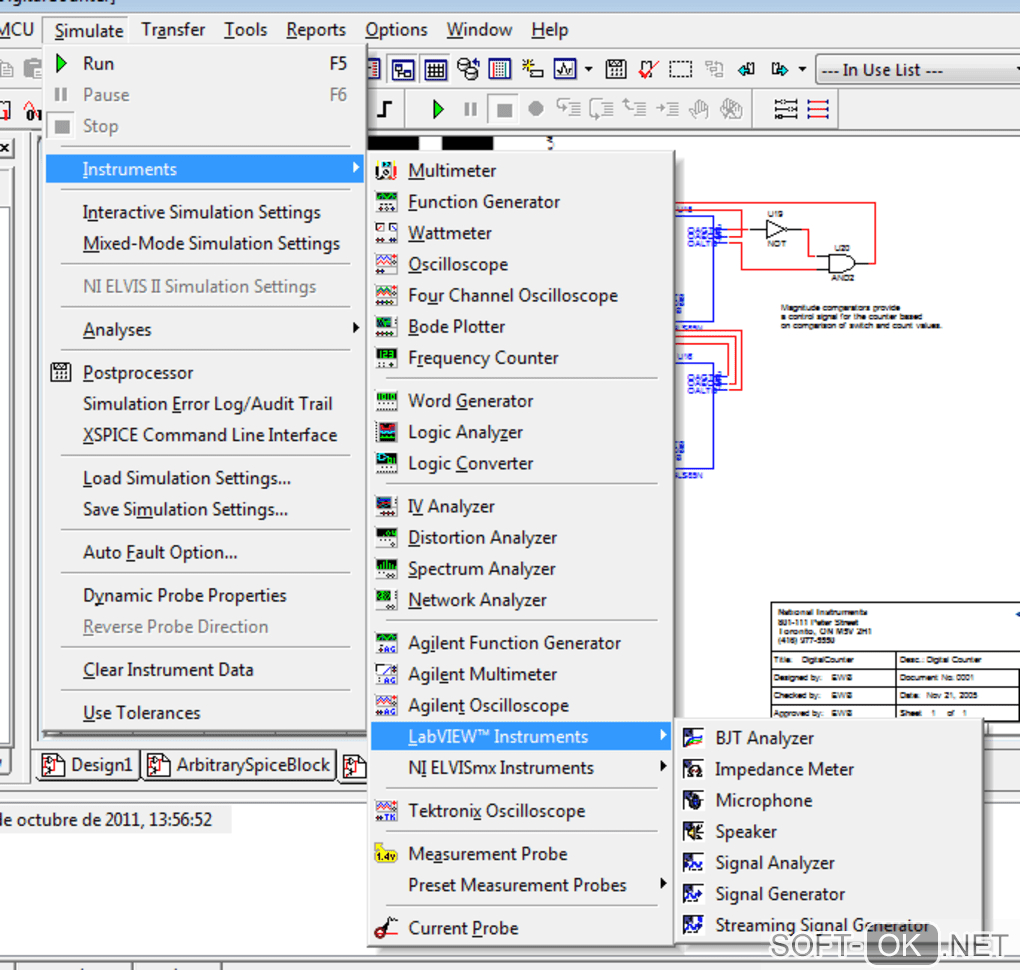Open the Instruments submenu entry
The height and width of the screenshot is (970, 1020).
(205, 169)
